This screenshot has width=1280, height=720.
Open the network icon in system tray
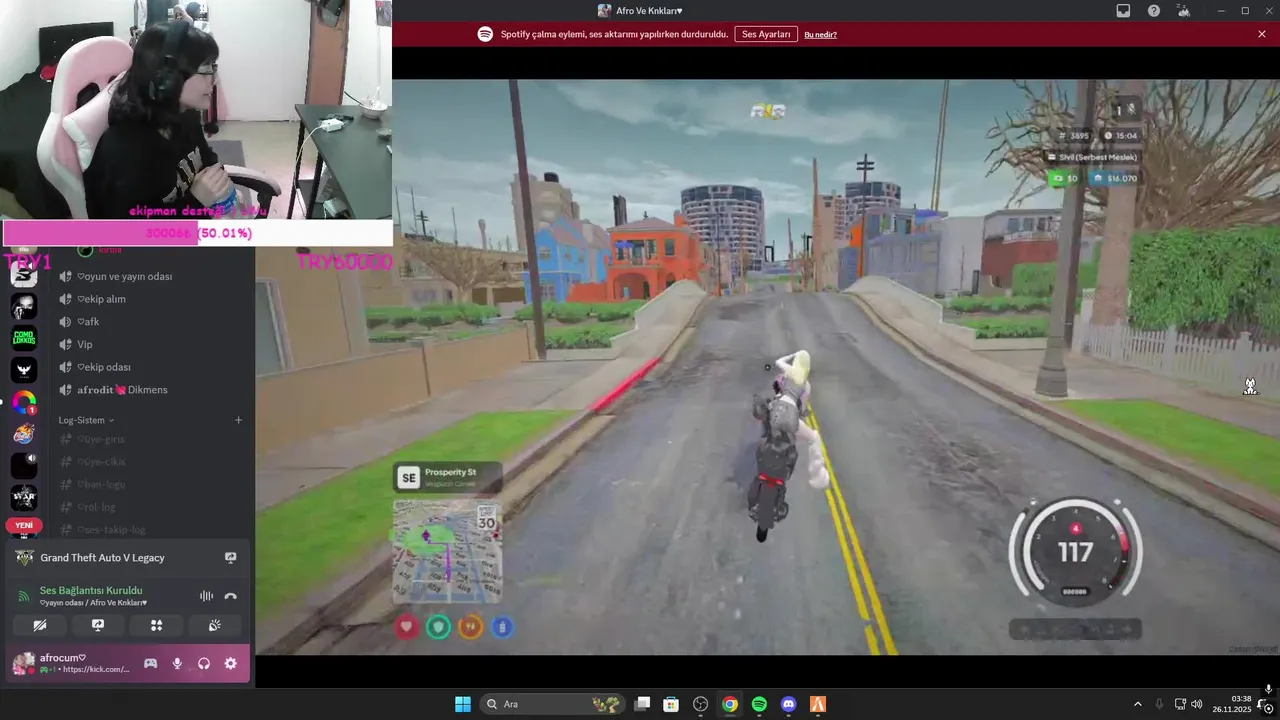[x=1180, y=704]
